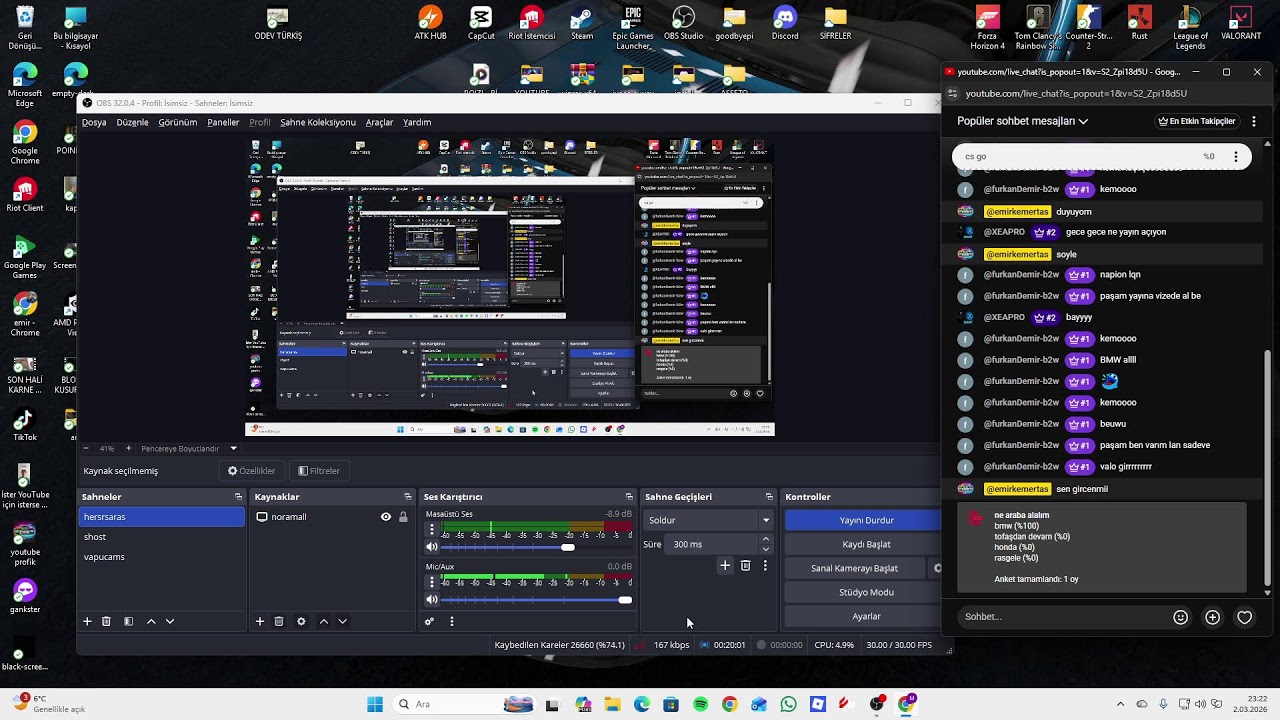Undock the Ses Karıştırıcı panel

click(629, 496)
